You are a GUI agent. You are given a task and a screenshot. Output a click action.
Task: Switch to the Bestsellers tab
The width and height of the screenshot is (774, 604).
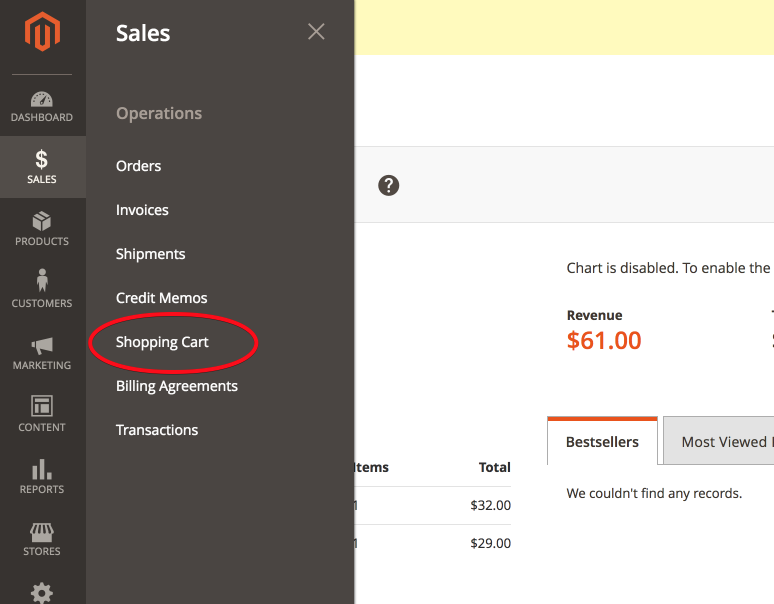click(602, 441)
